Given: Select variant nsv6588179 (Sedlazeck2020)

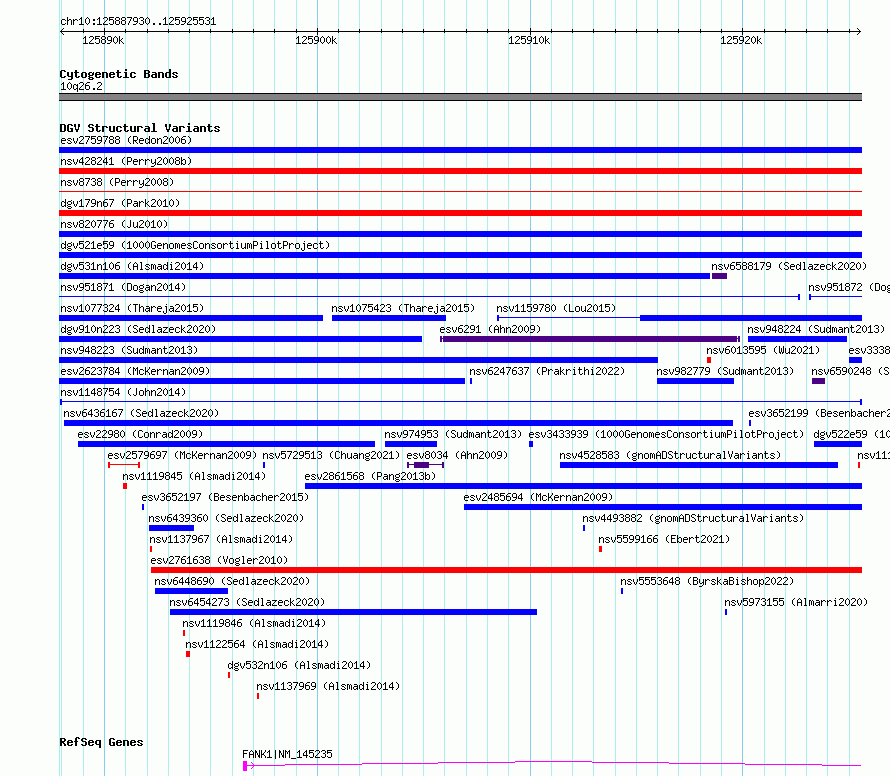Looking at the screenshot, I should click(789, 266).
